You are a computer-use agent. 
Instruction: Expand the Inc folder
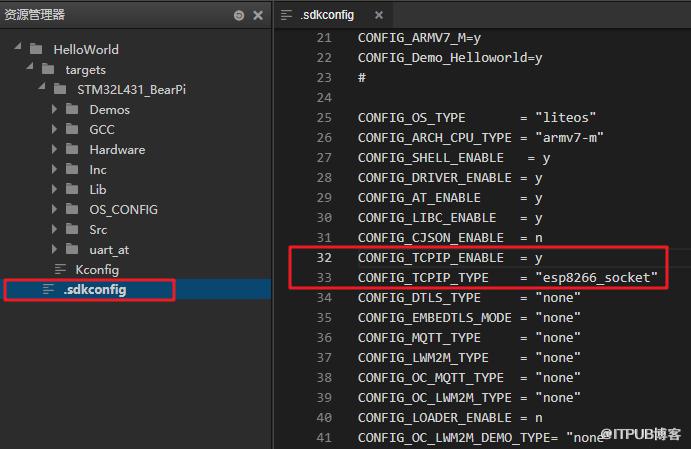point(54,169)
